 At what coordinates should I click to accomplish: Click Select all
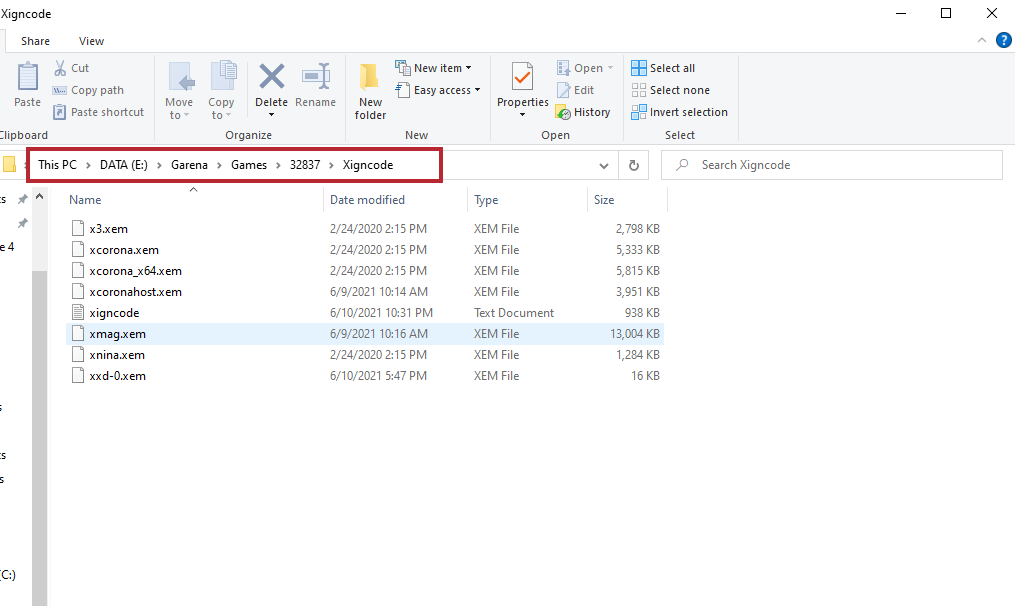coord(663,68)
